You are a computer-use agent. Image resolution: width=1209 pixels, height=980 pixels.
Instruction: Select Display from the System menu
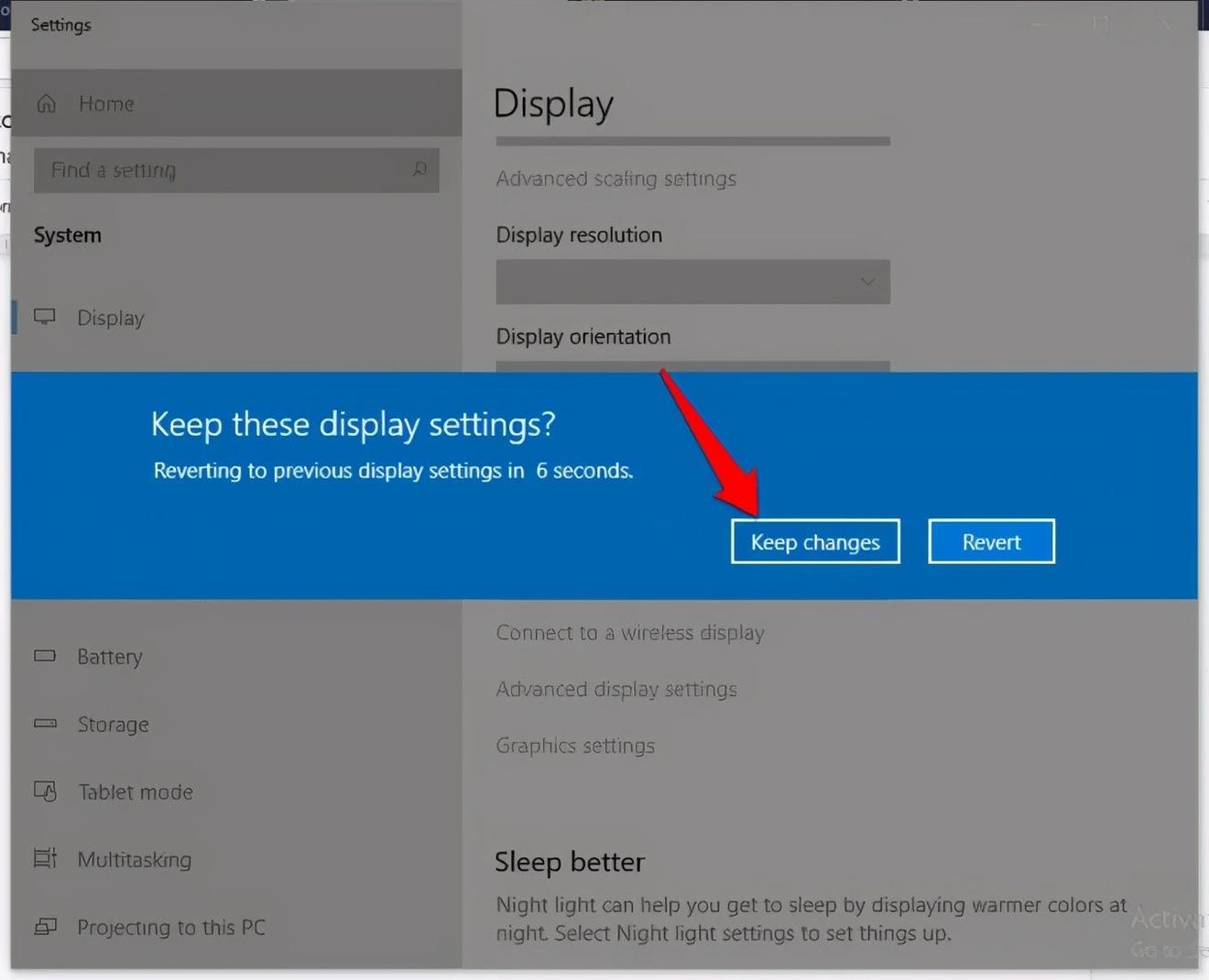pos(110,317)
